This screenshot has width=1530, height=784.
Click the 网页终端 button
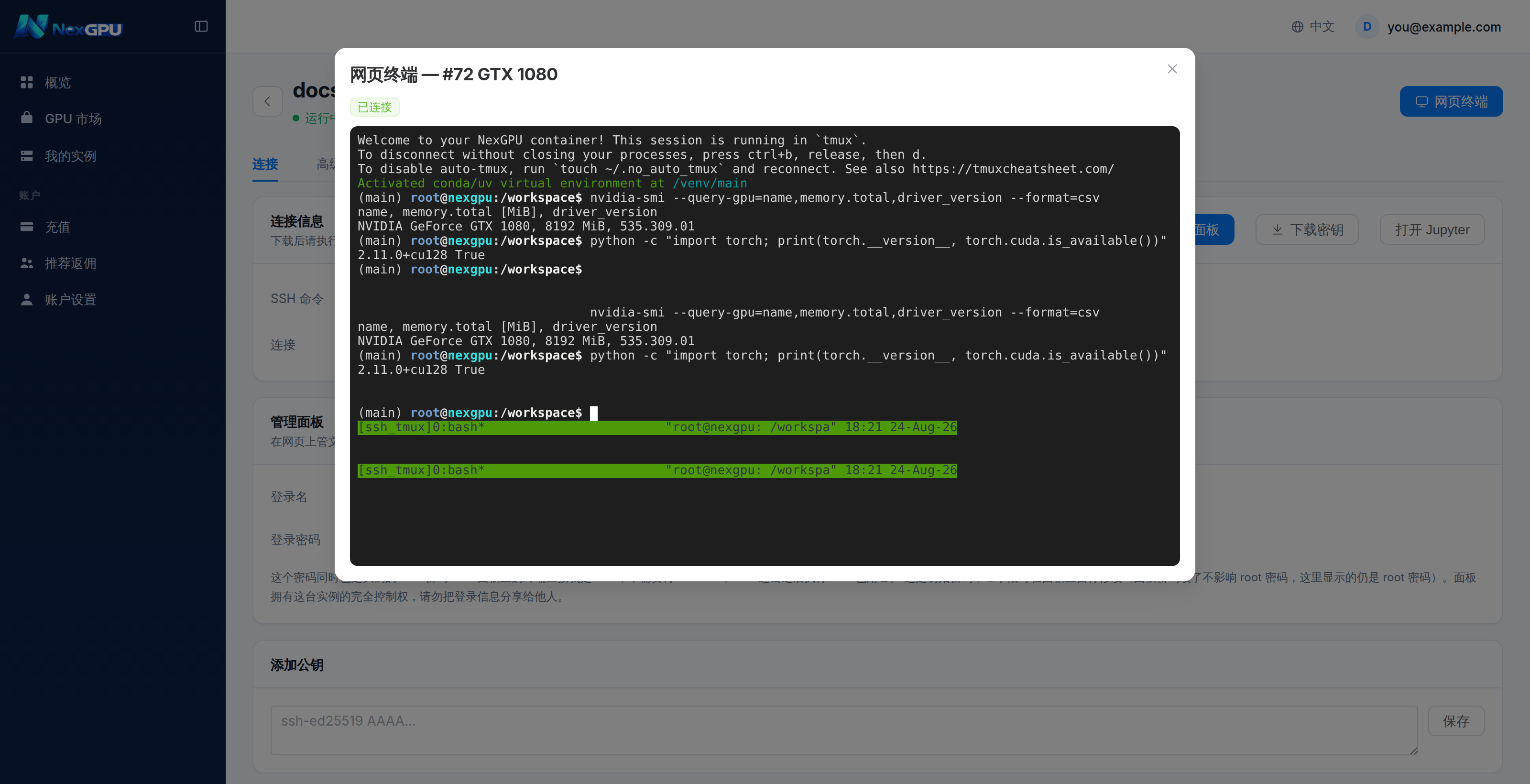click(x=1451, y=101)
